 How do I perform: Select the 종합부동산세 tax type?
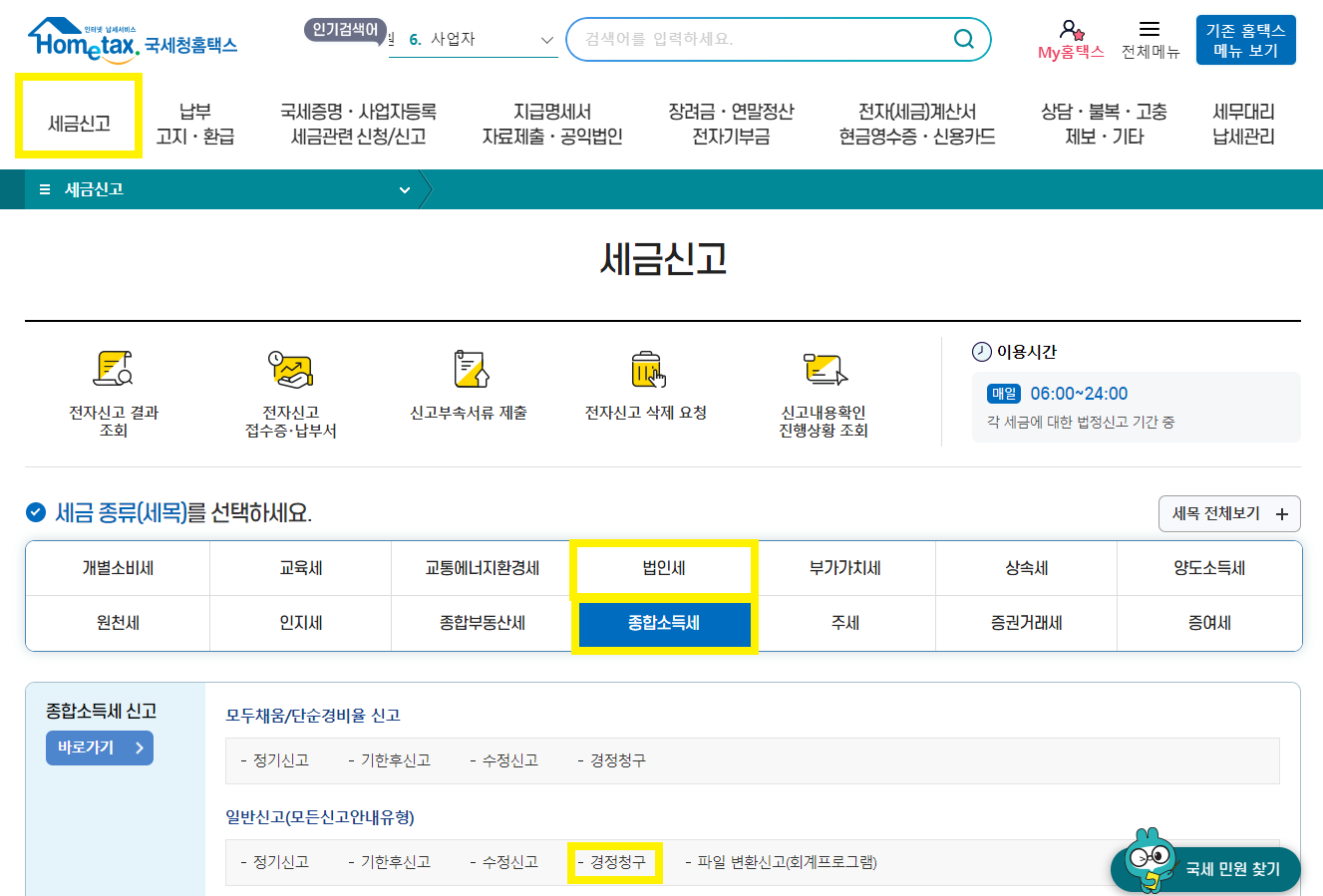coord(483,623)
